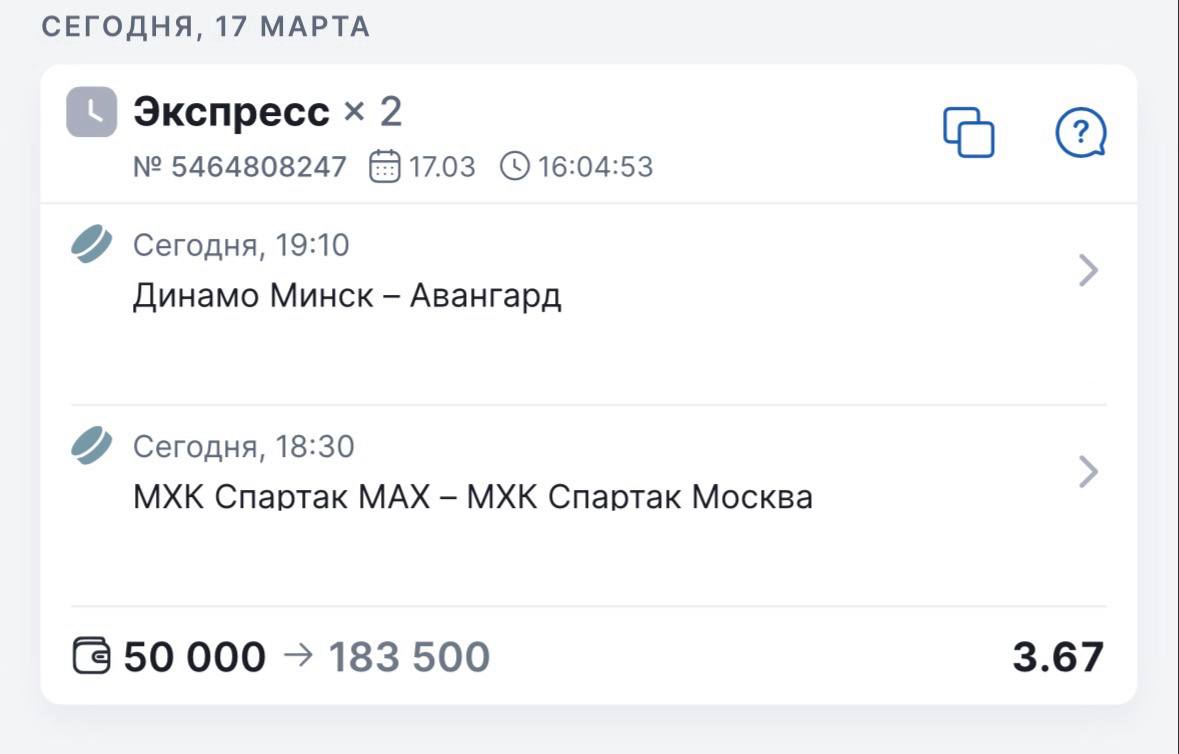Click the Сегодня, 19:10 start time

[241, 245]
